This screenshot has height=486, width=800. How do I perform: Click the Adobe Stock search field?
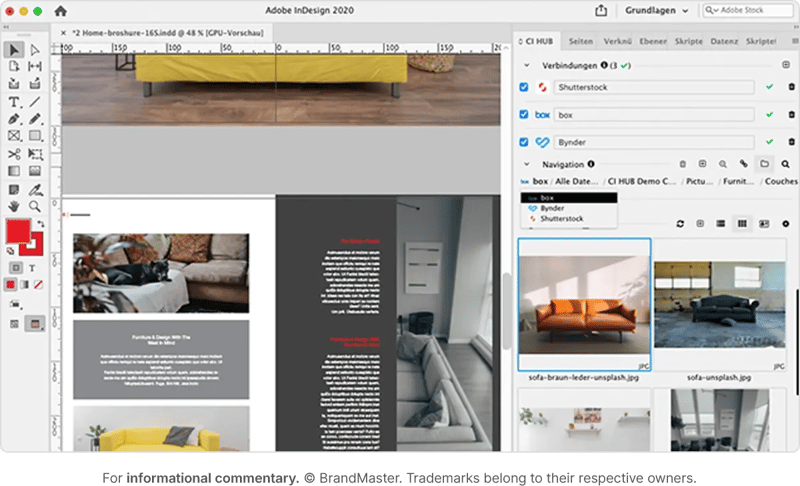[747, 10]
